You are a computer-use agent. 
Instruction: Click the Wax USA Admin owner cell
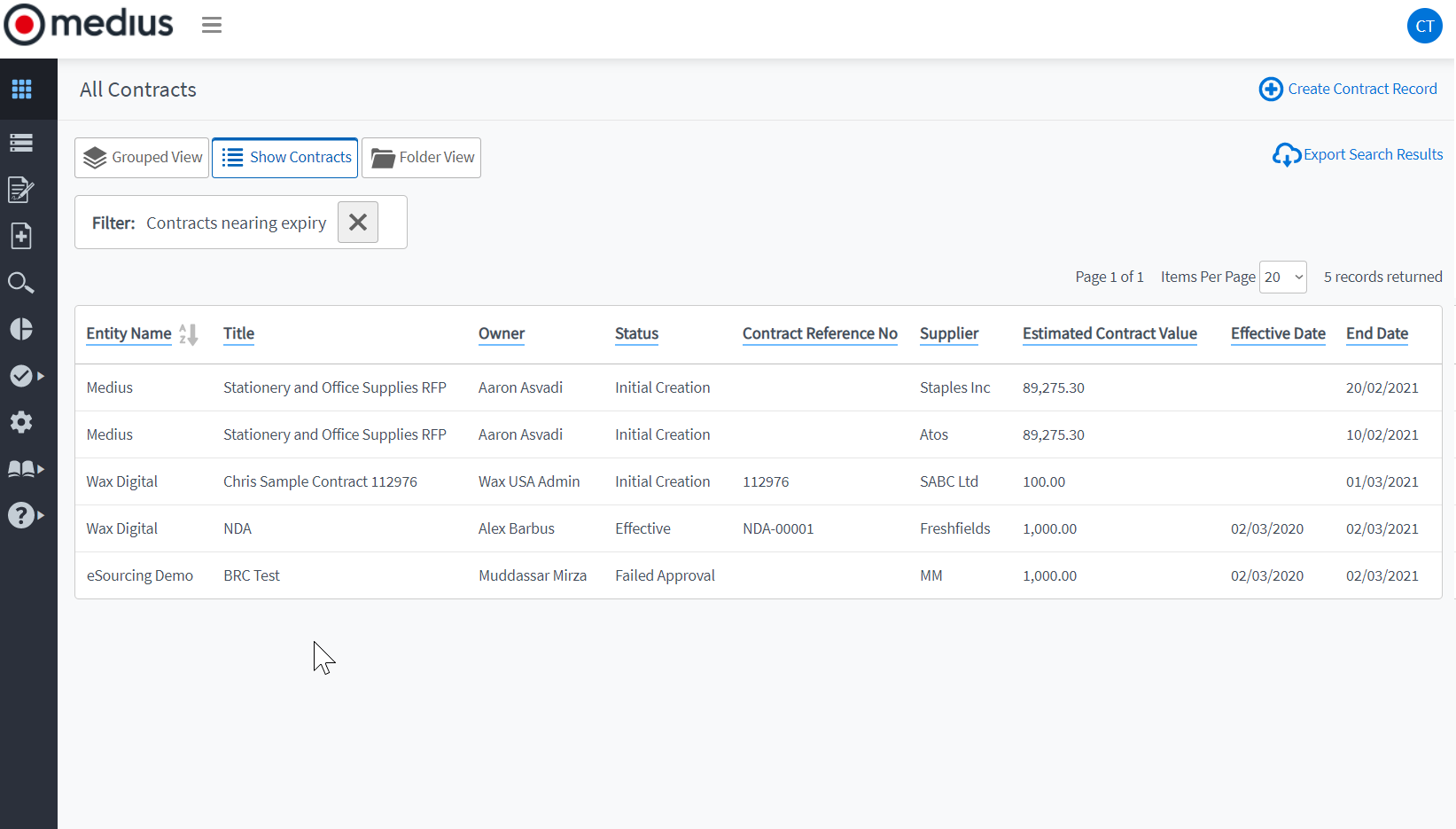[x=529, y=481]
